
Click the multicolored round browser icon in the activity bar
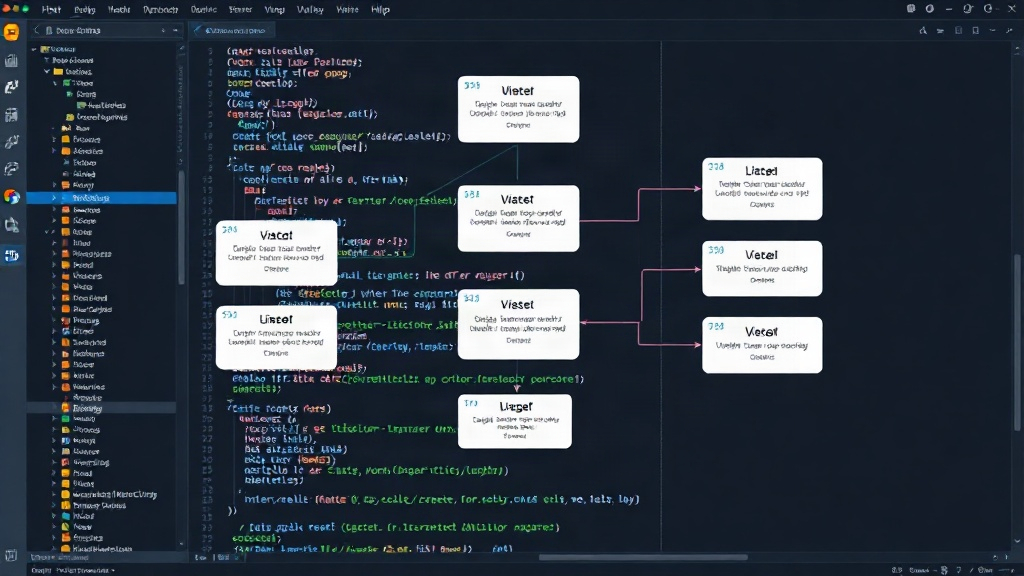(12, 197)
